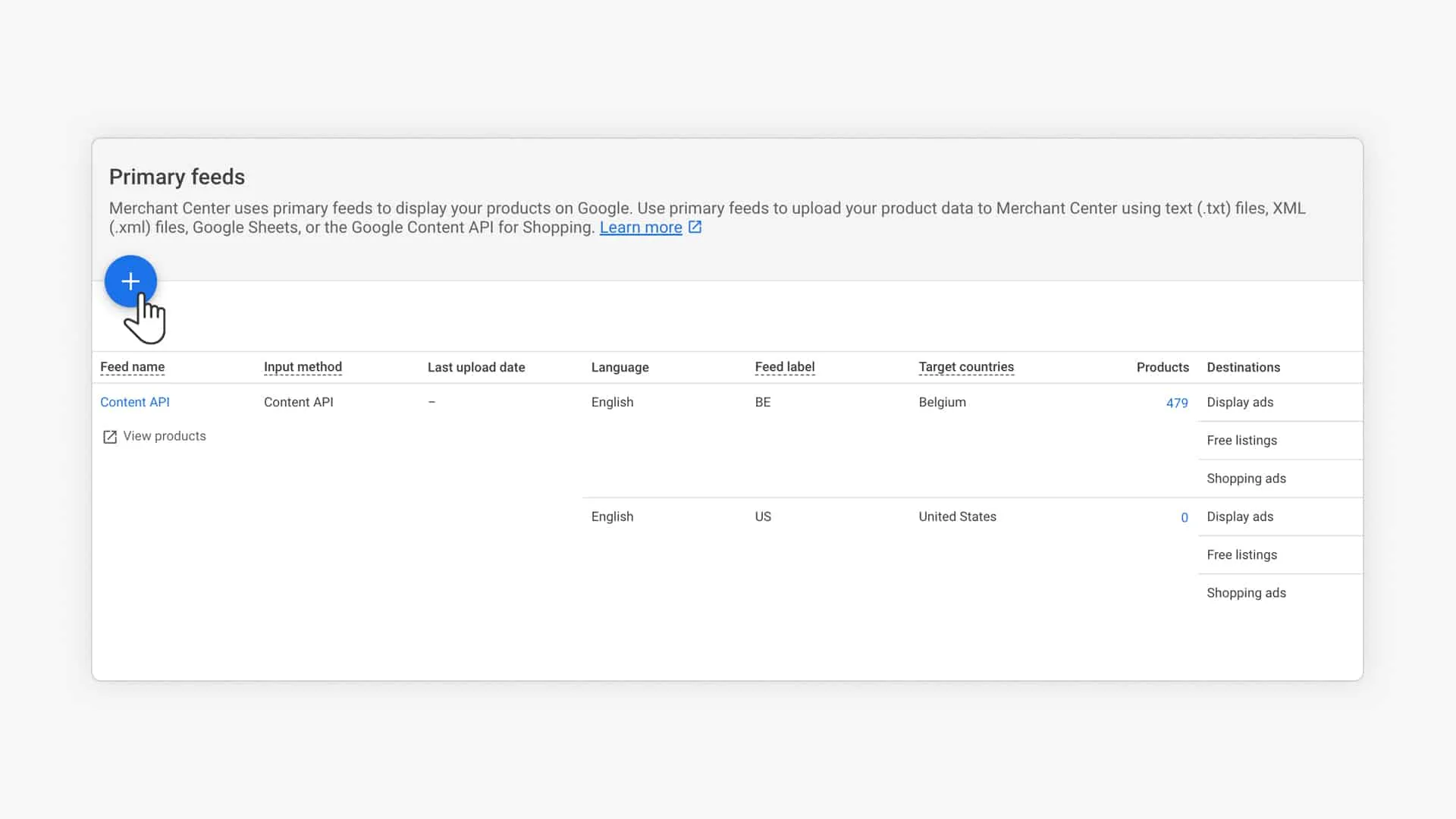This screenshot has height=819, width=1456.
Task: Click the Feed label column header
Action: (x=784, y=367)
